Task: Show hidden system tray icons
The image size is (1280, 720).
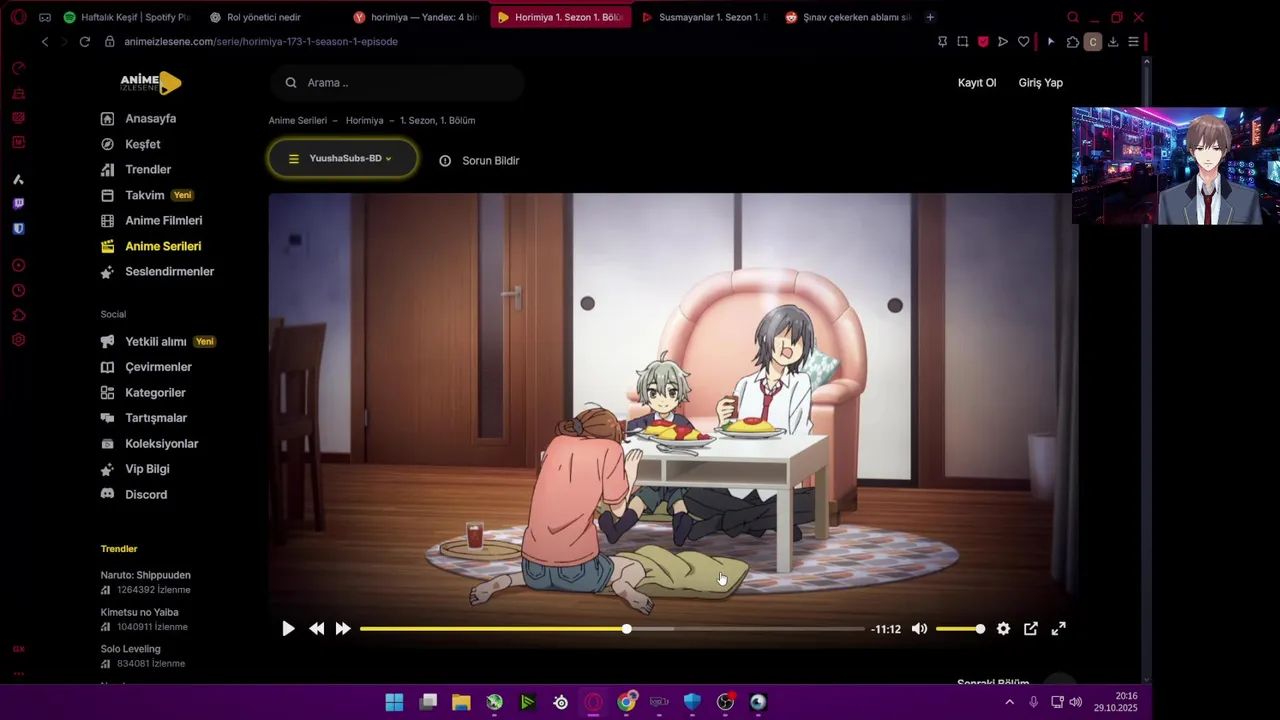Action: [1009, 703]
